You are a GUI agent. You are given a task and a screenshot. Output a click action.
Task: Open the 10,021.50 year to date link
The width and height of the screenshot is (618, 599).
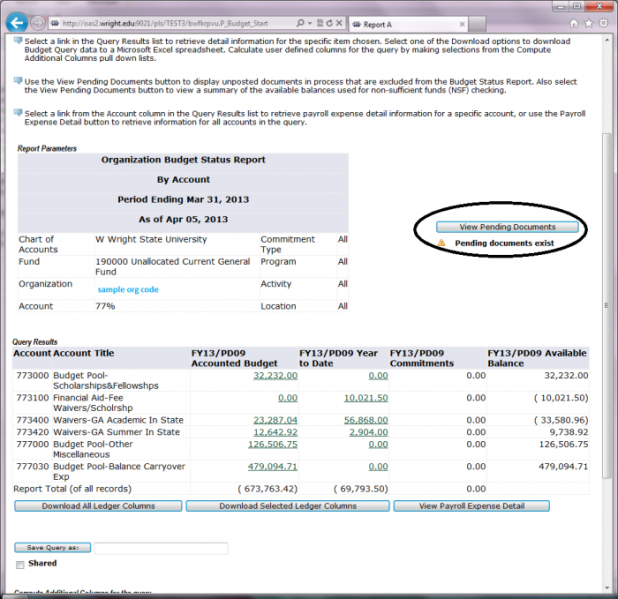click(x=366, y=398)
